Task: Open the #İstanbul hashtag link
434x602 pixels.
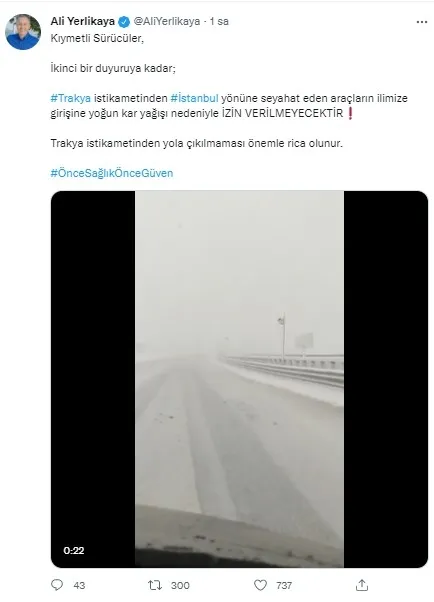Action: click(x=194, y=98)
